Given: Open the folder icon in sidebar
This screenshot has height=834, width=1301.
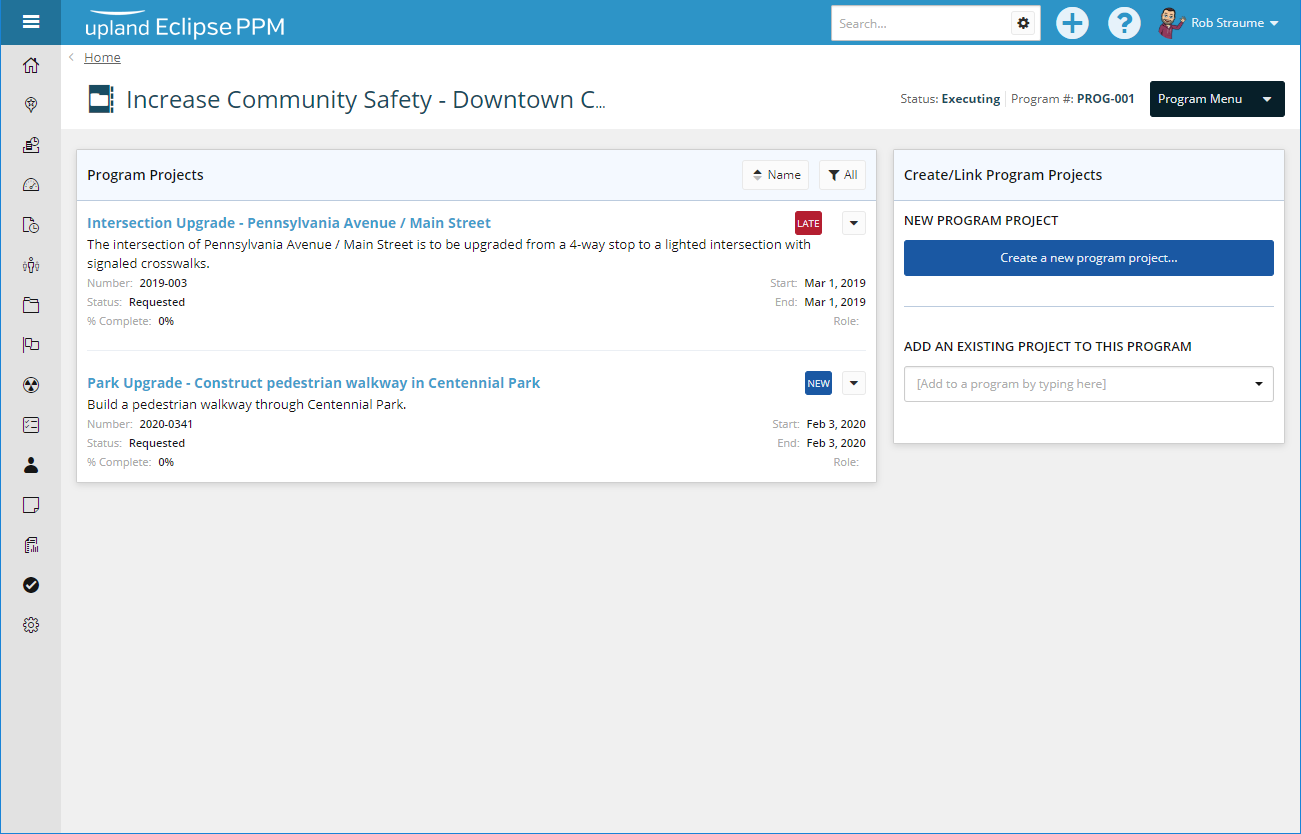Looking at the screenshot, I should pyautogui.click(x=31, y=305).
